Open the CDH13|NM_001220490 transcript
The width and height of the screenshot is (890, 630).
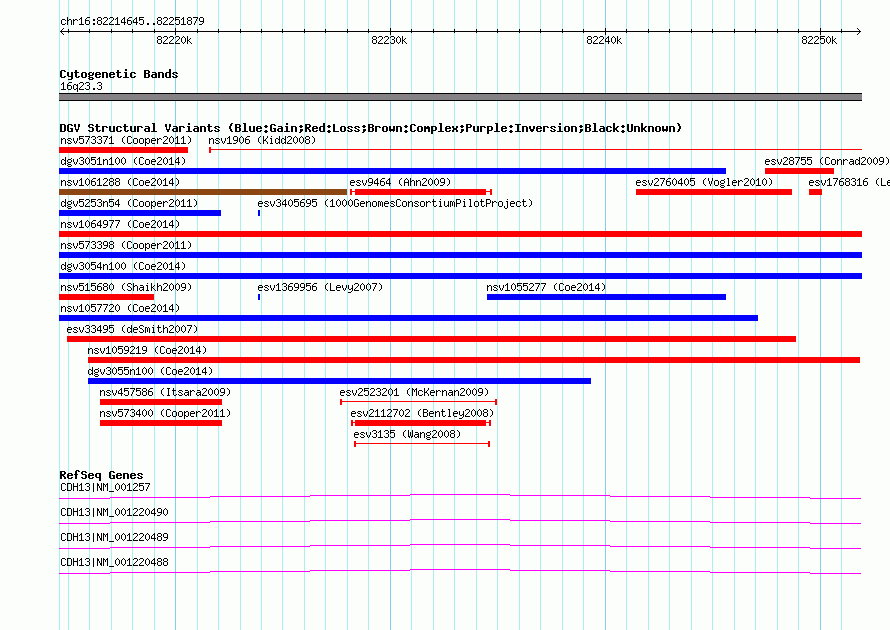point(460,522)
